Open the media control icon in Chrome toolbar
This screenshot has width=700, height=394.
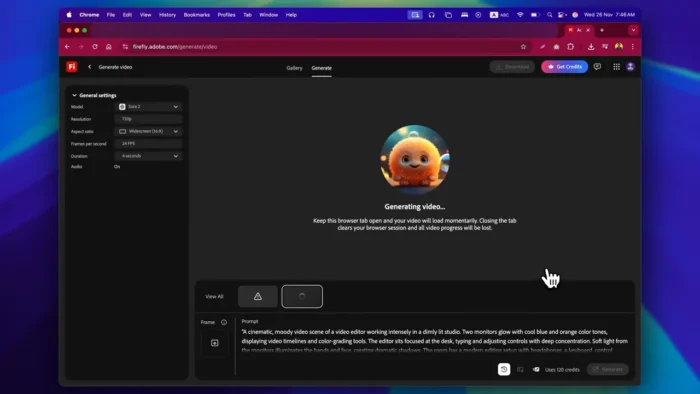(605, 47)
